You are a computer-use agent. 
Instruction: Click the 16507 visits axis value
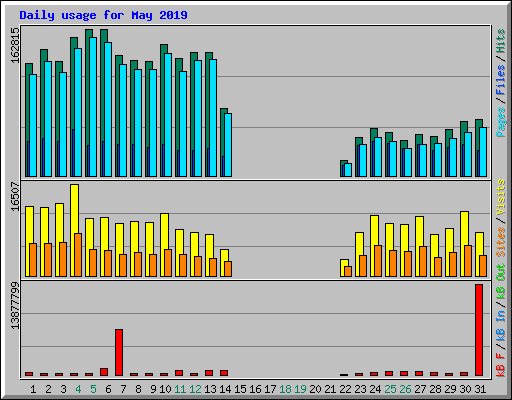click(15, 196)
